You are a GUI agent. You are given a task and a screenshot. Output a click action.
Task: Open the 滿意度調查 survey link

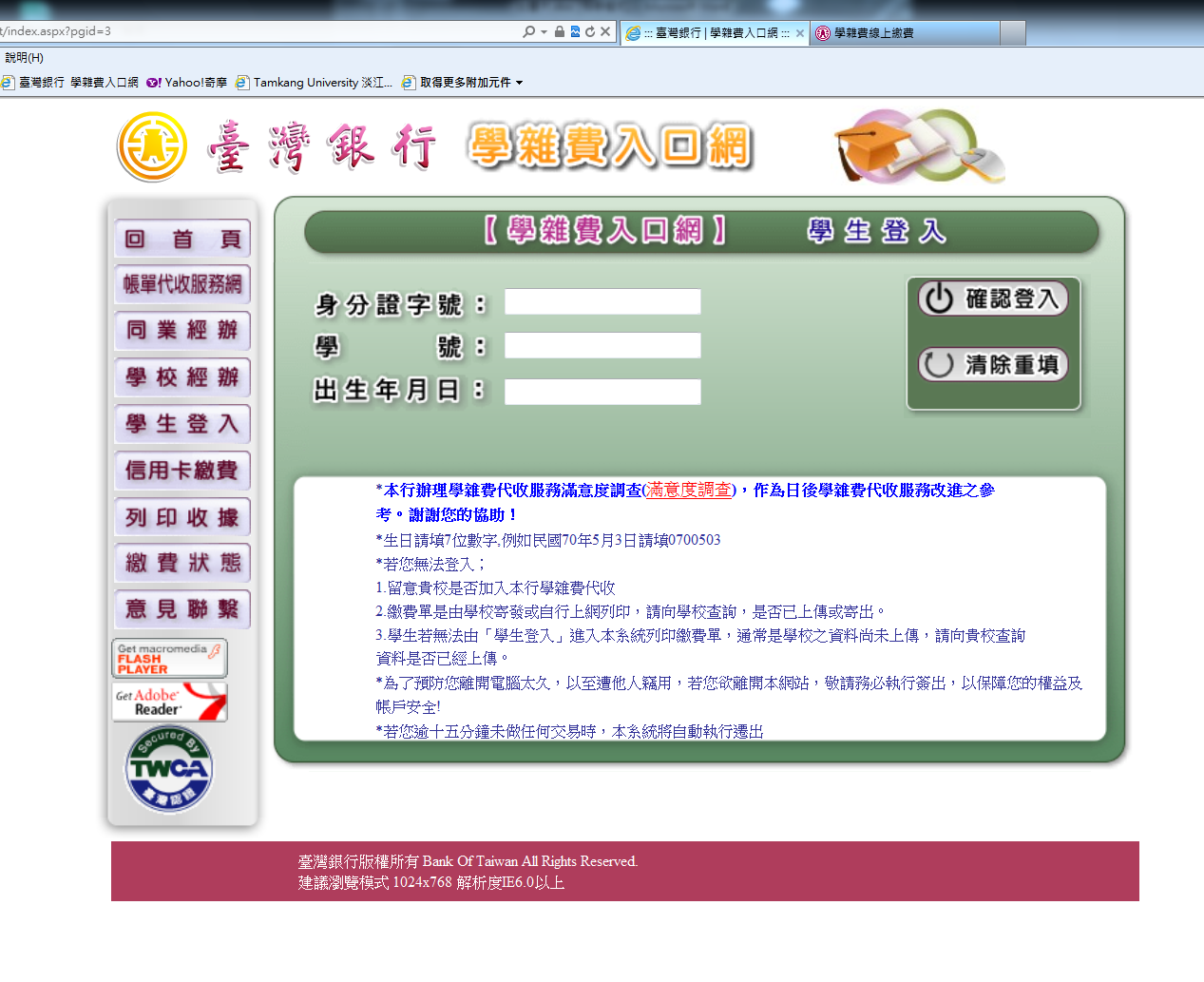(x=689, y=490)
